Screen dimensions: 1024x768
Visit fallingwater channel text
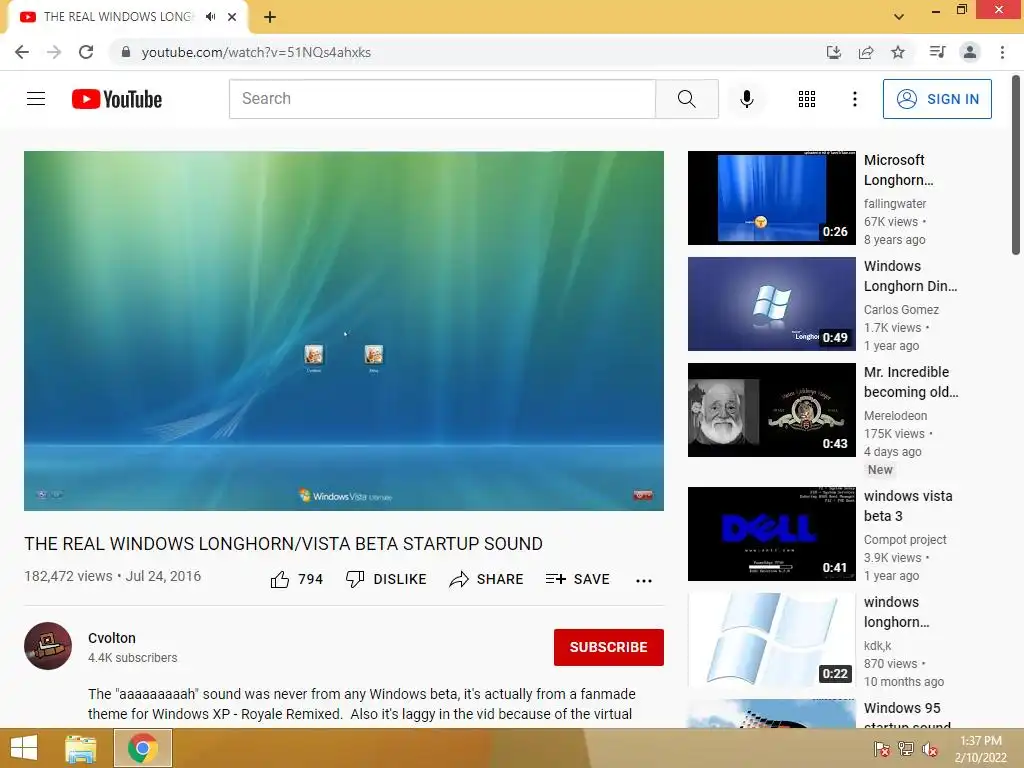click(x=895, y=203)
